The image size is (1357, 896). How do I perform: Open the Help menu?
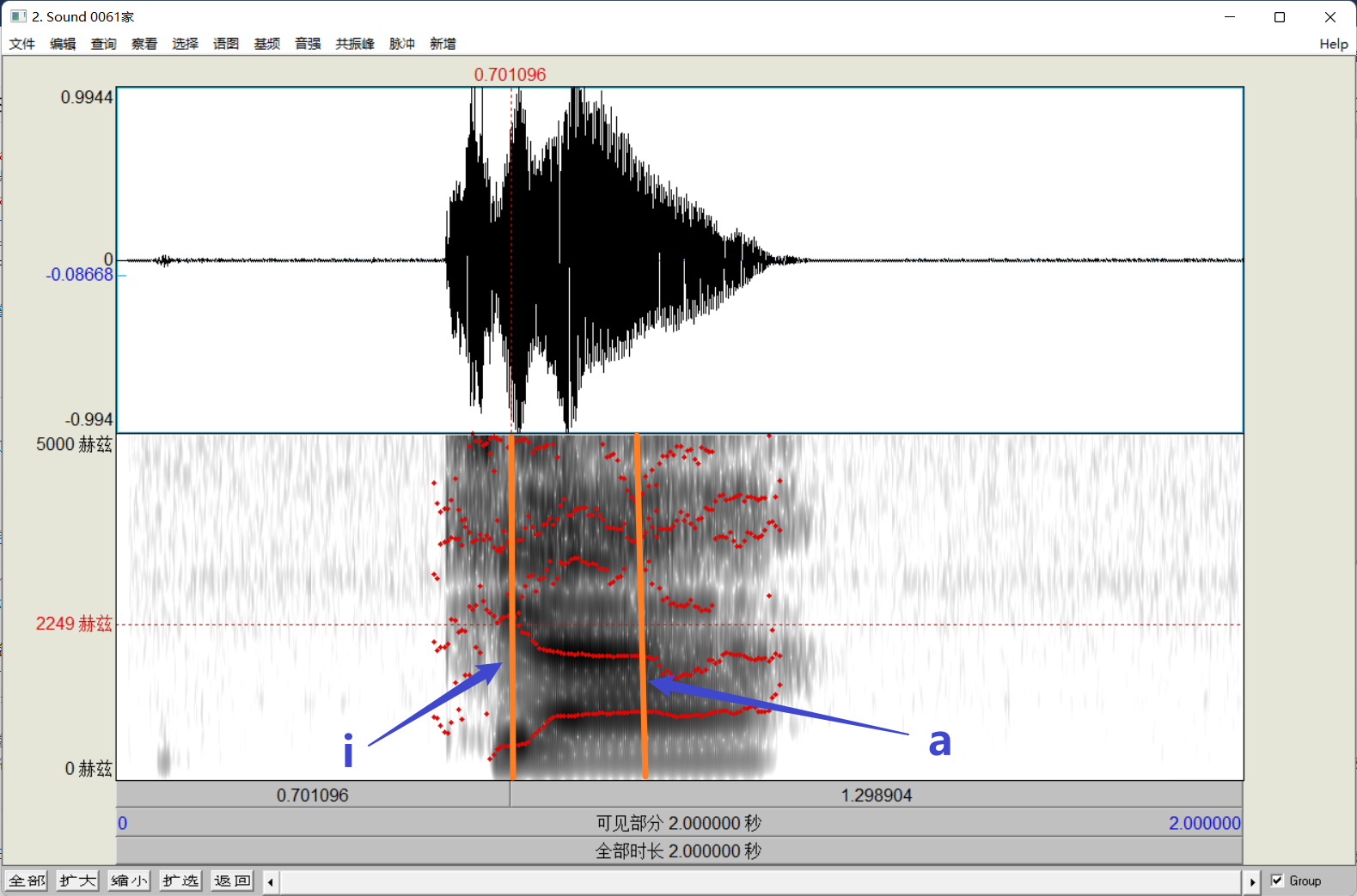click(x=1334, y=44)
